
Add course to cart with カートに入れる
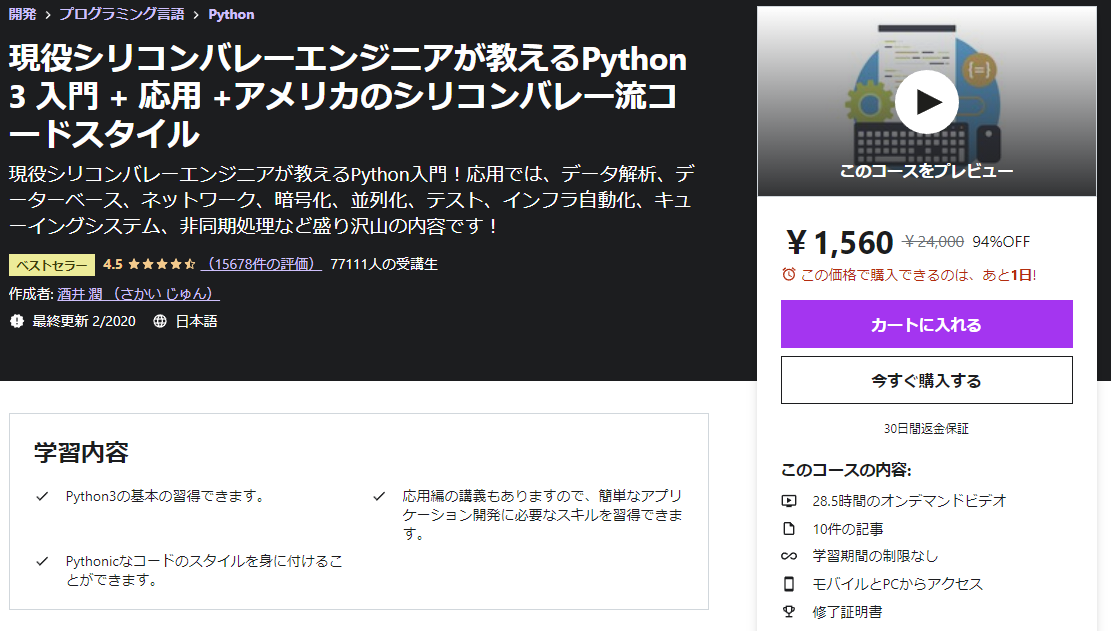click(927, 324)
